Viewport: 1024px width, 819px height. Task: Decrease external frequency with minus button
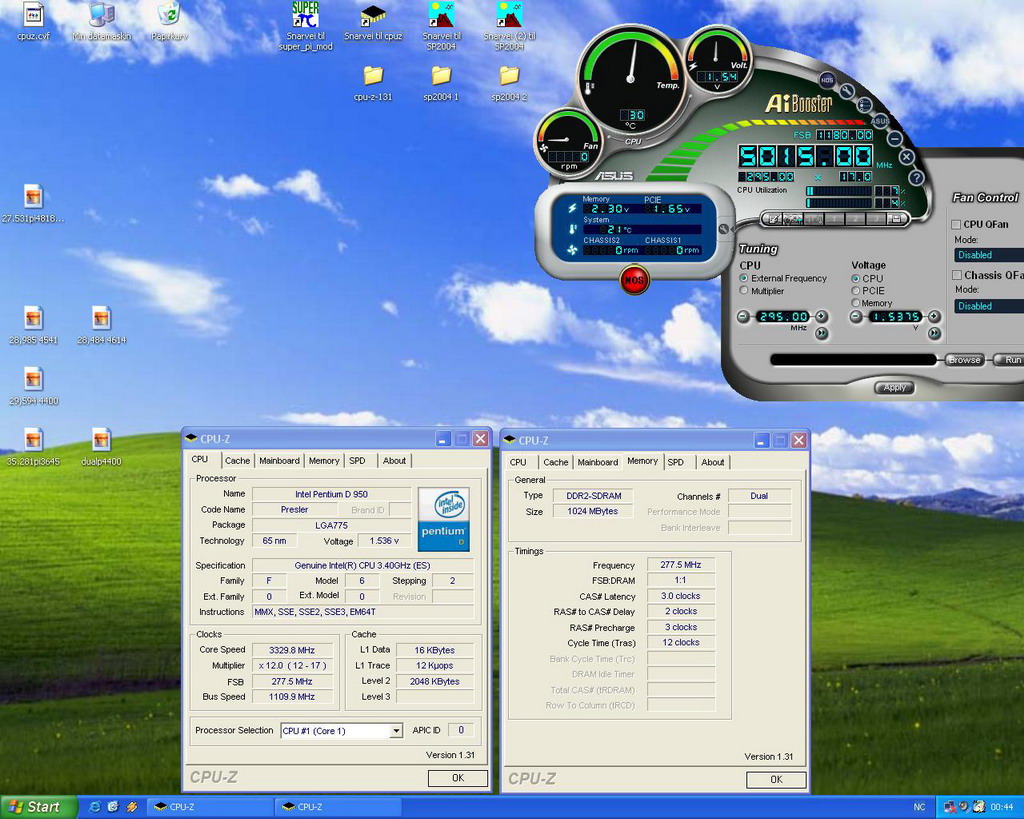pos(743,317)
